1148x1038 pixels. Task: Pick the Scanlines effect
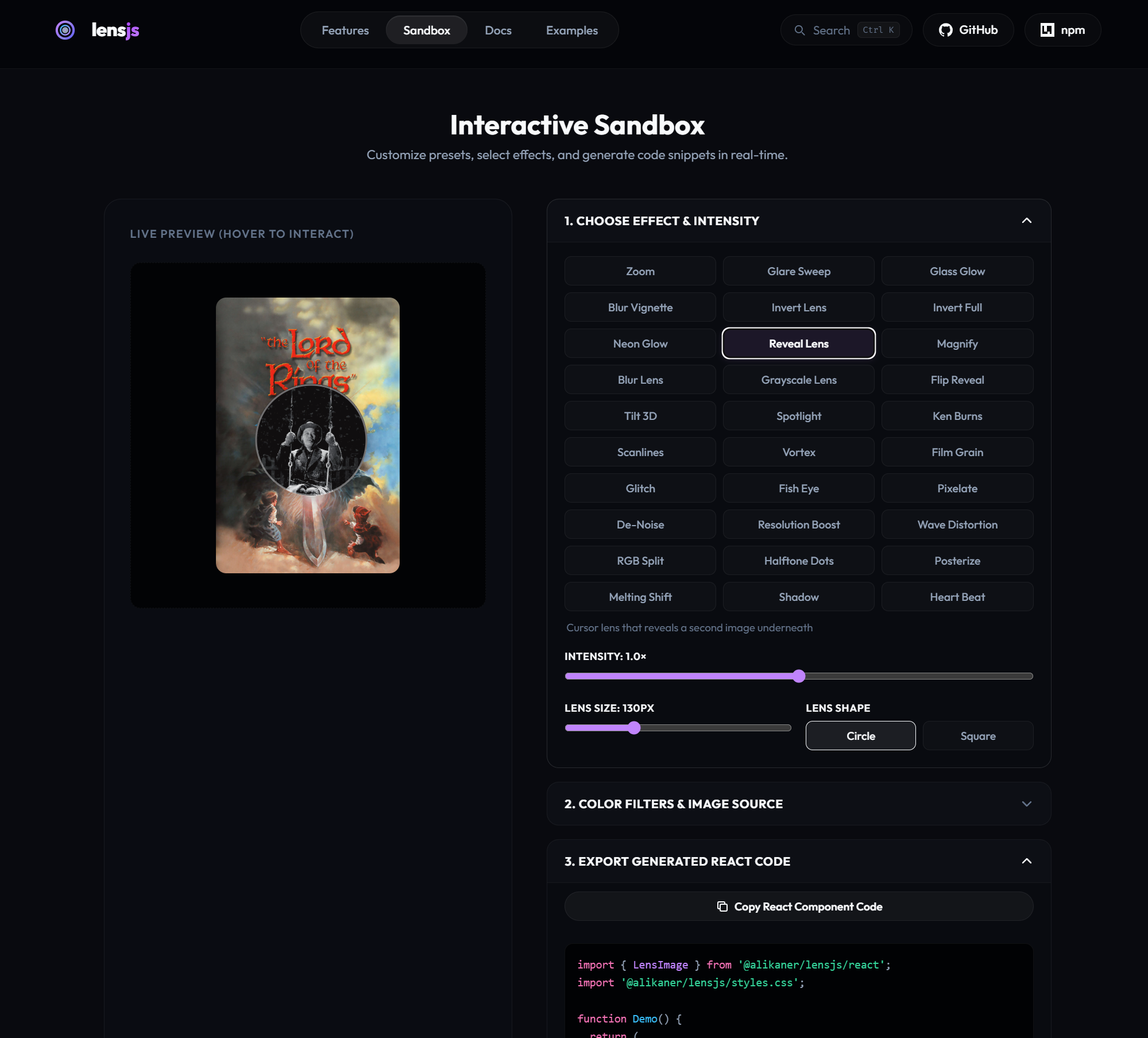[640, 452]
